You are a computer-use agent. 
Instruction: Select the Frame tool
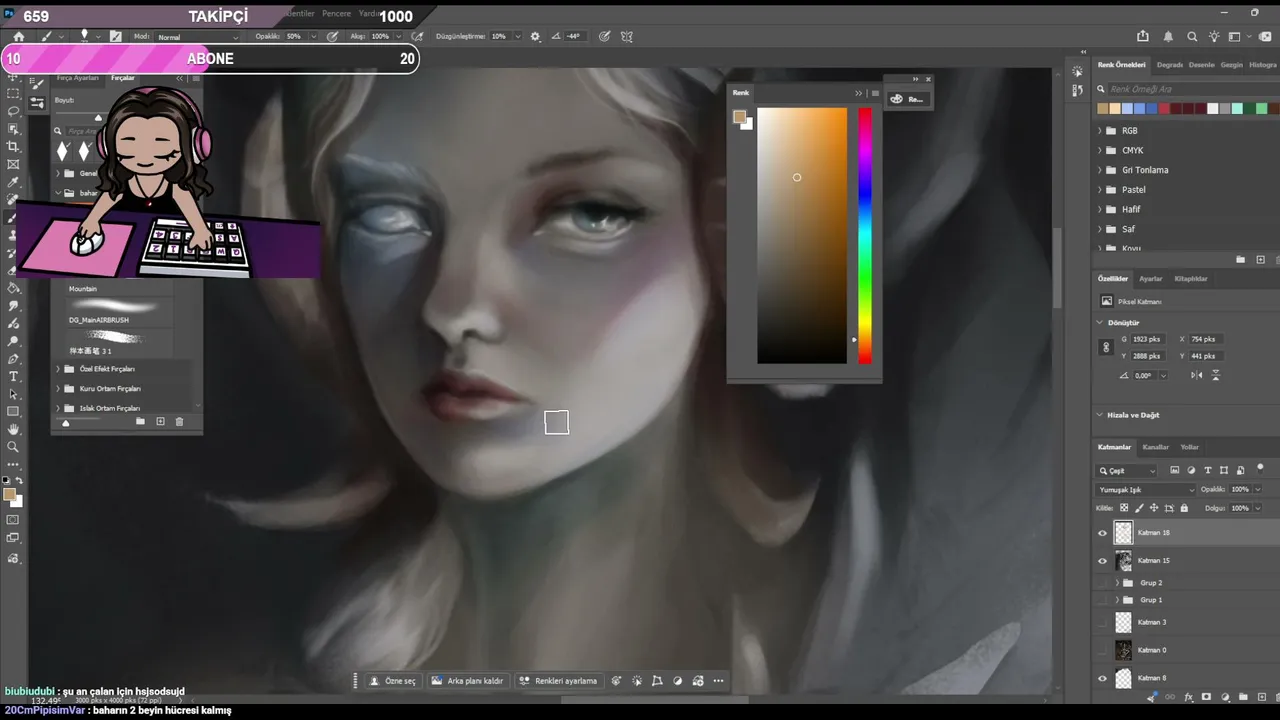point(13,164)
